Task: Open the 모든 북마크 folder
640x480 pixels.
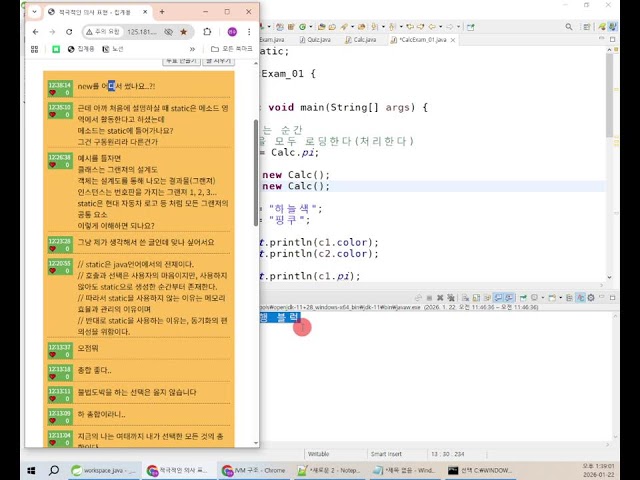Action: click(232, 49)
